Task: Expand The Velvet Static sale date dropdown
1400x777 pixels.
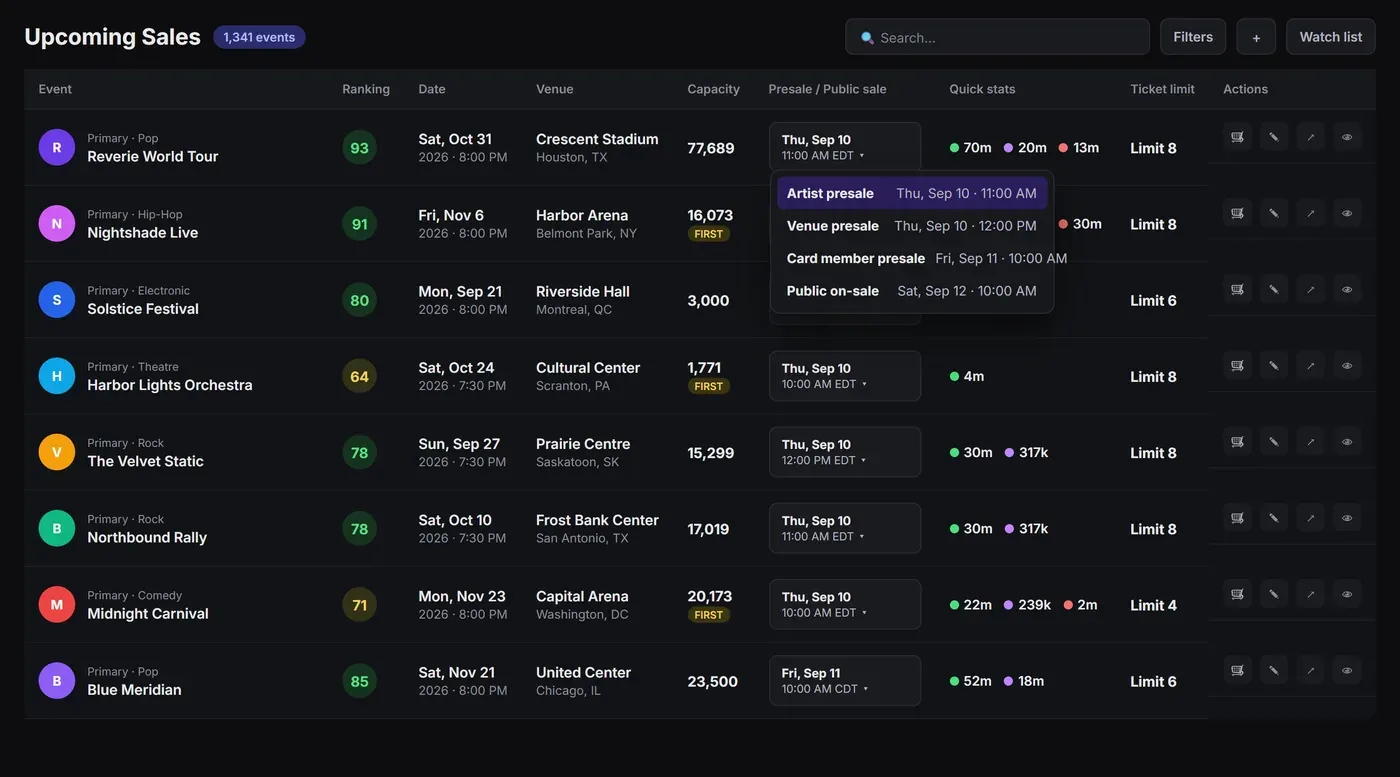Action: (x=845, y=452)
